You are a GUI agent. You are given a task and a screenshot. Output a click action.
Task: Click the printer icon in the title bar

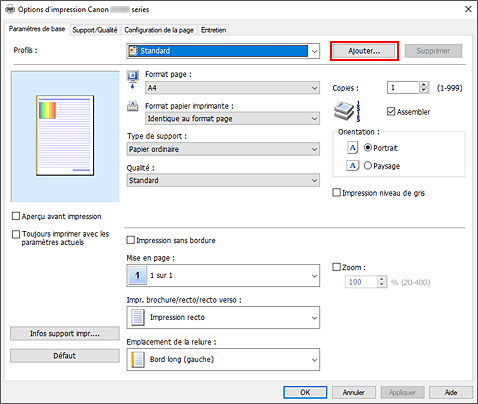10,9
